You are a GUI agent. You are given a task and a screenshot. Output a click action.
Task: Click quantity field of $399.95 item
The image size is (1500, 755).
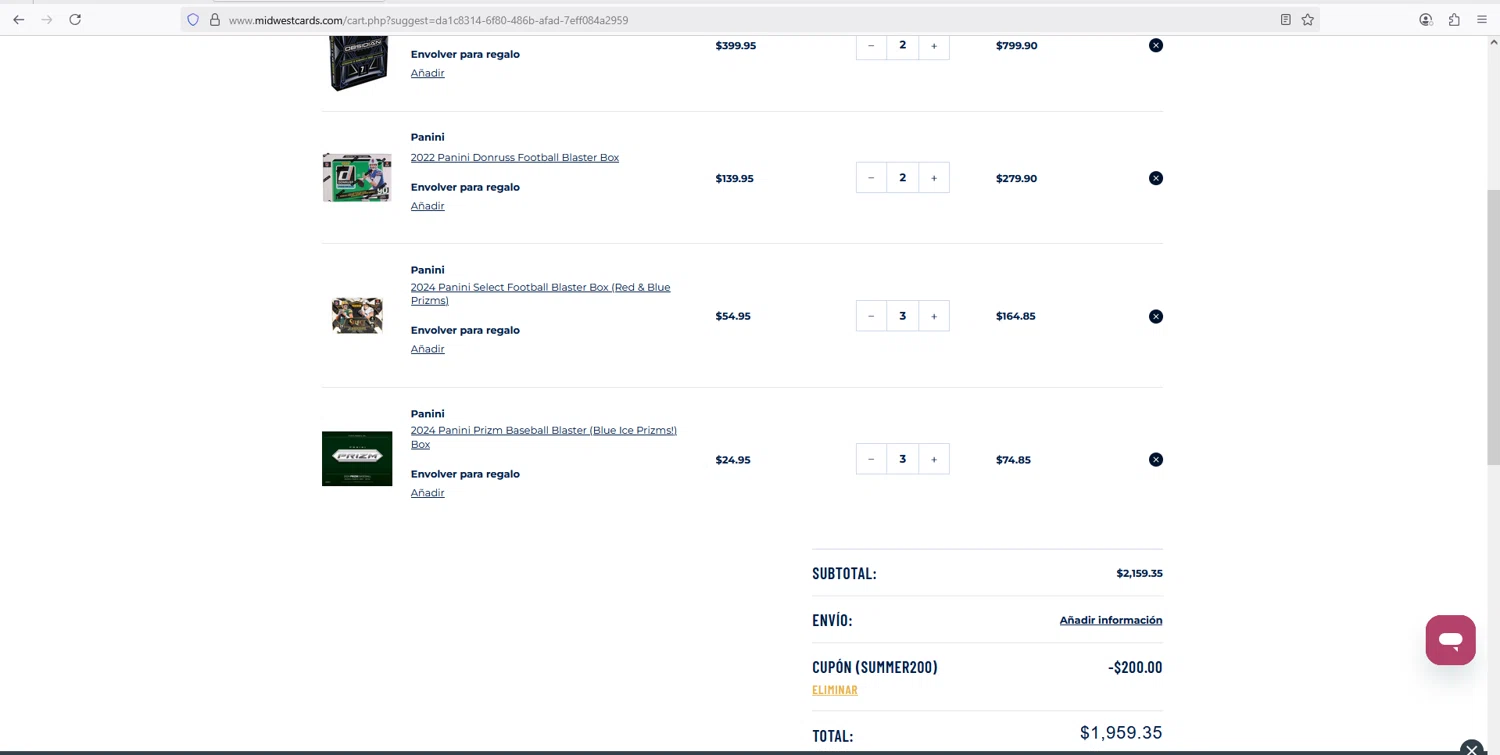(902, 45)
